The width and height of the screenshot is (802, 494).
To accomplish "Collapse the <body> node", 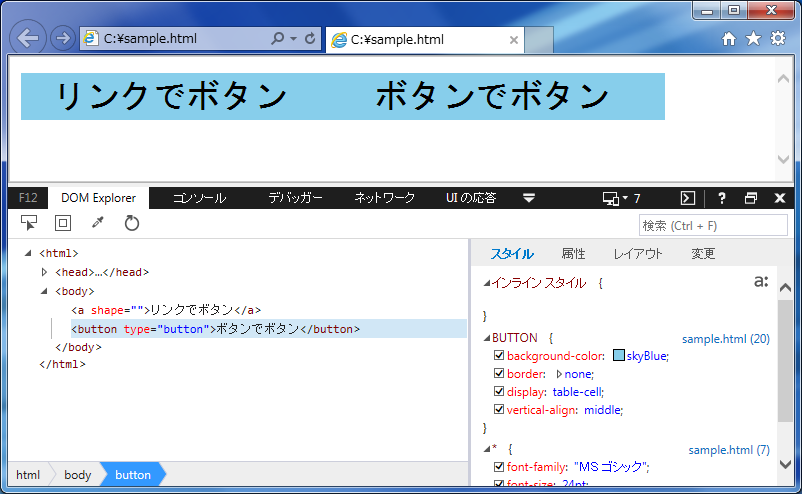I will click(x=44, y=291).
